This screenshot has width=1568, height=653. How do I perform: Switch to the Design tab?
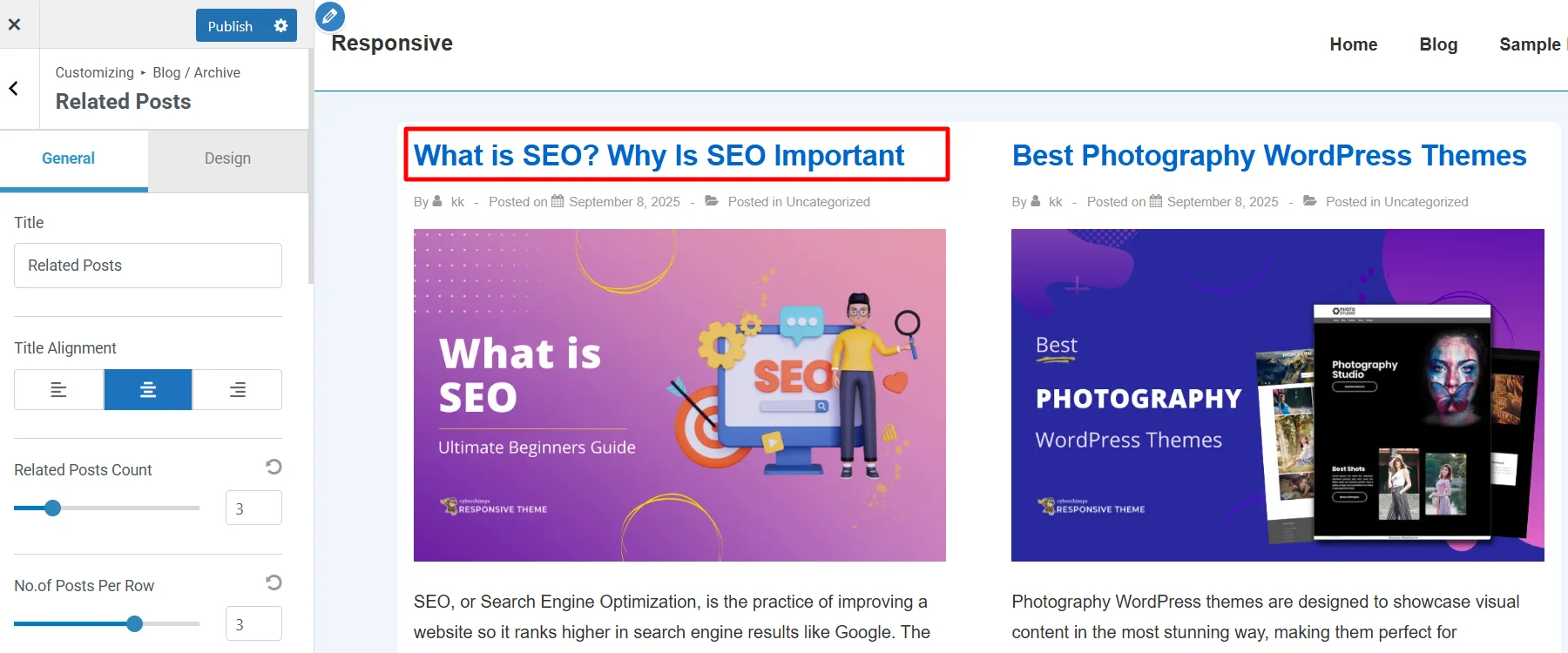point(227,158)
